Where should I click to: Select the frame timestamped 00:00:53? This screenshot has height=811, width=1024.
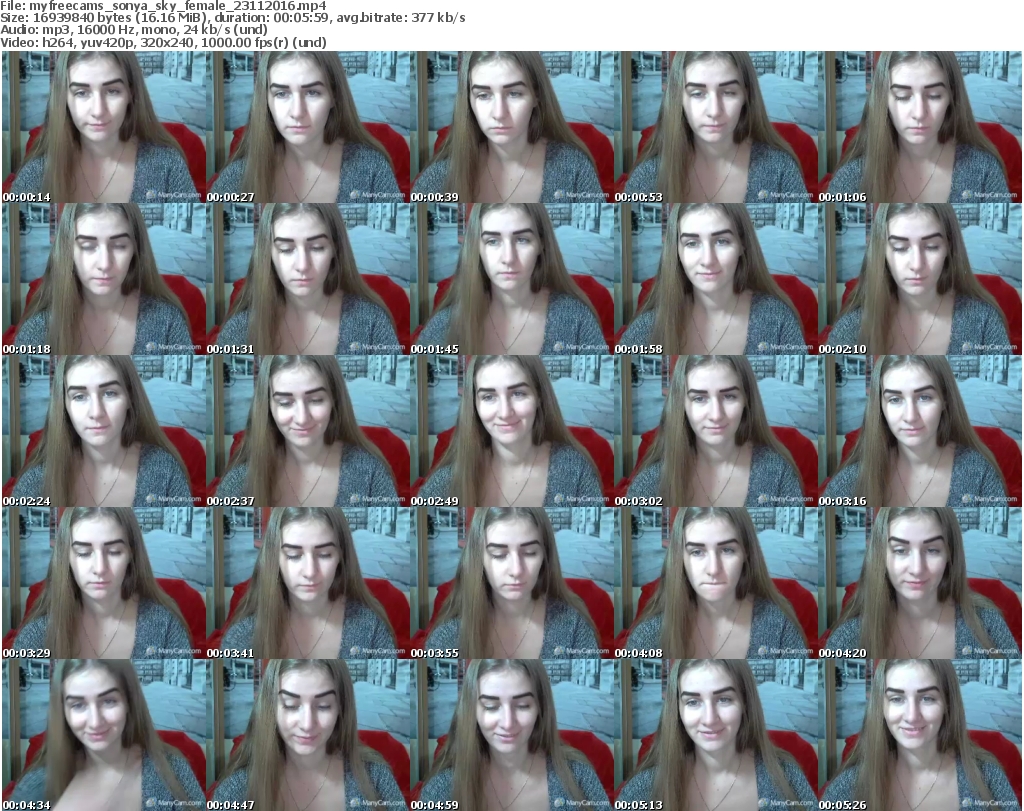click(716, 127)
